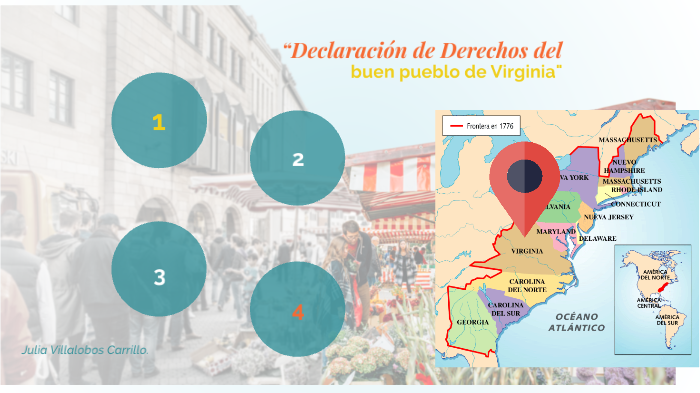Click 'AMÉRICA CENTRAL' in inset map
The height and width of the screenshot is (393, 700).
pyautogui.click(x=649, y=303)
